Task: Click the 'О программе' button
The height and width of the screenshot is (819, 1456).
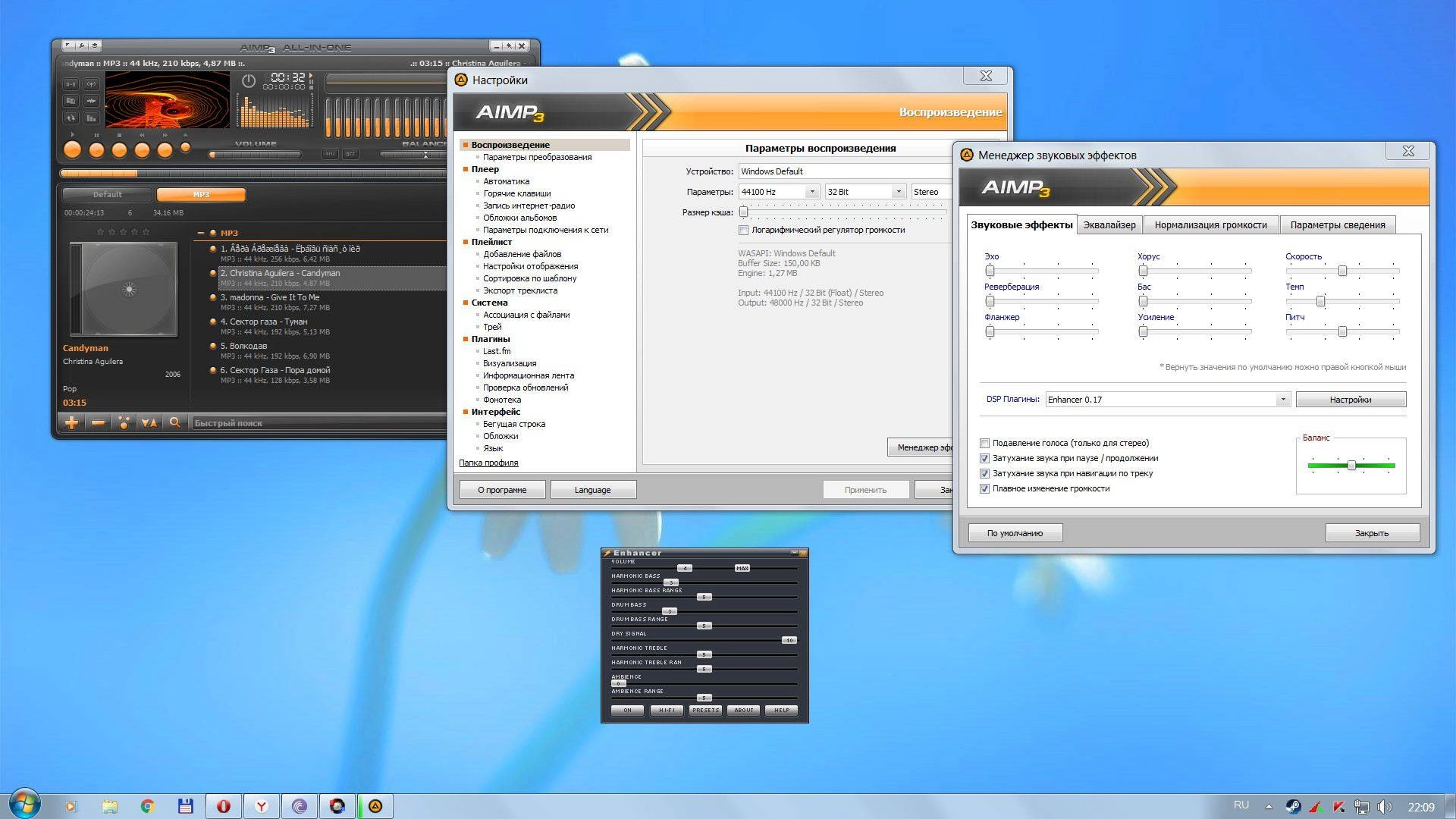Action: (502, 490)
